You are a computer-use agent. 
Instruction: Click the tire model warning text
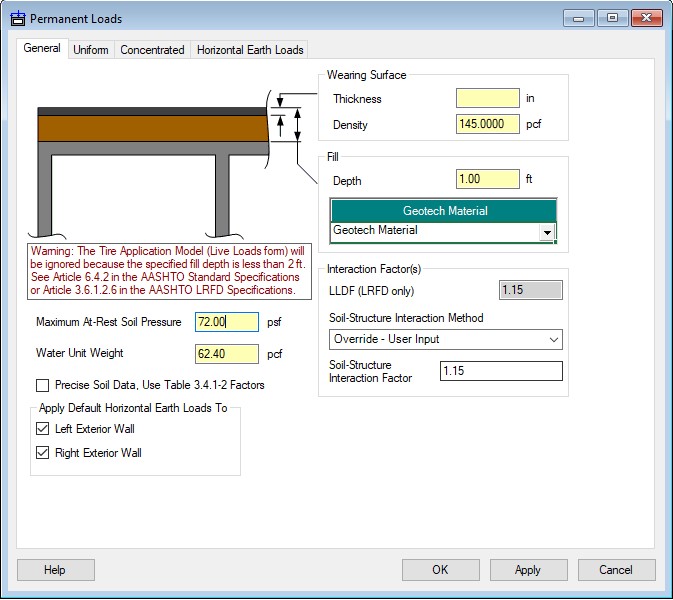(x=169, y=271)
